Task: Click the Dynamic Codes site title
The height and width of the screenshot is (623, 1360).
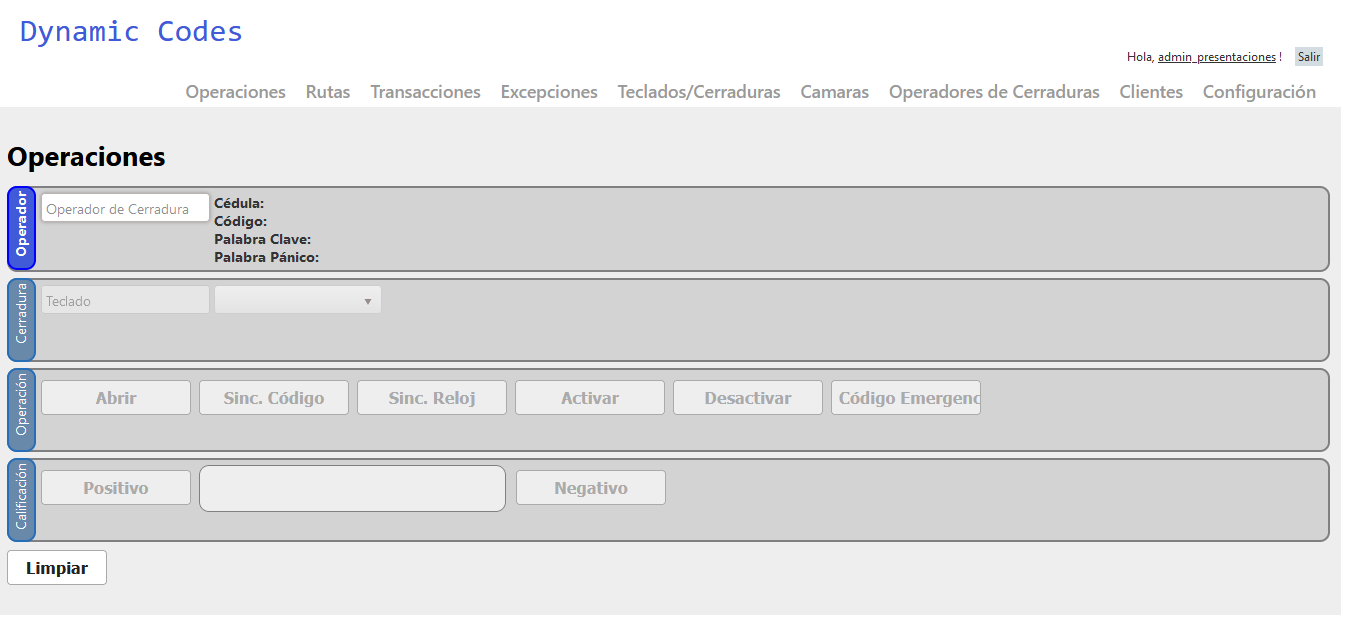Action: click(131, 31)
